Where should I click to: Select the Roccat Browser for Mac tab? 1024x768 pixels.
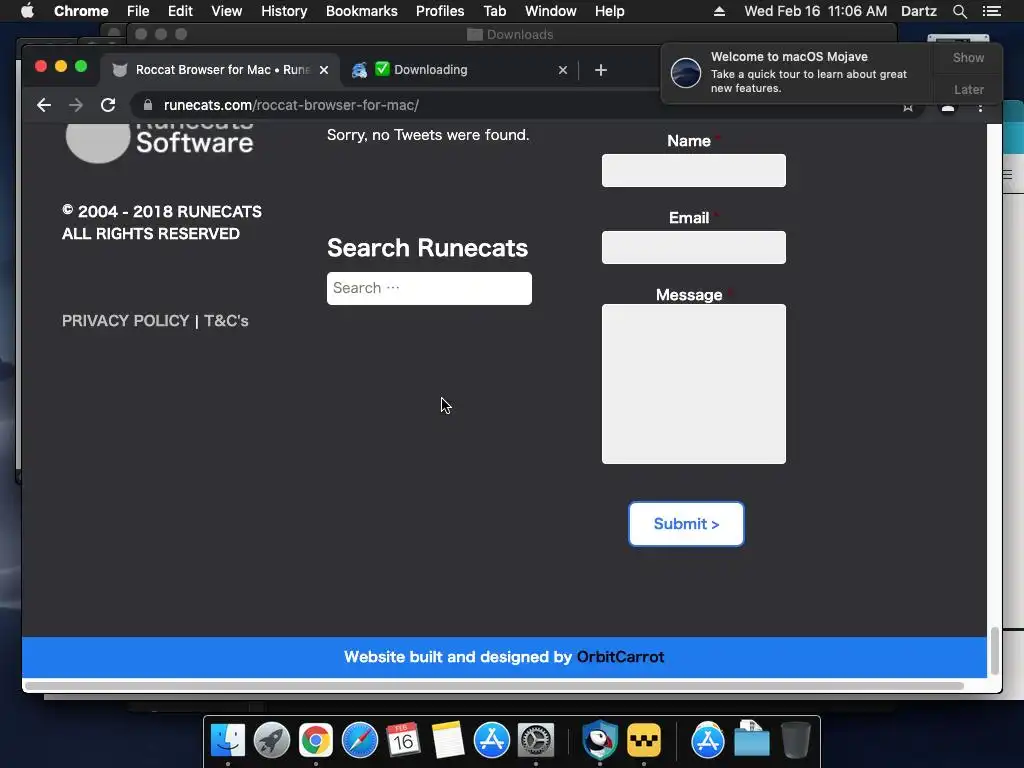point(219,70)
